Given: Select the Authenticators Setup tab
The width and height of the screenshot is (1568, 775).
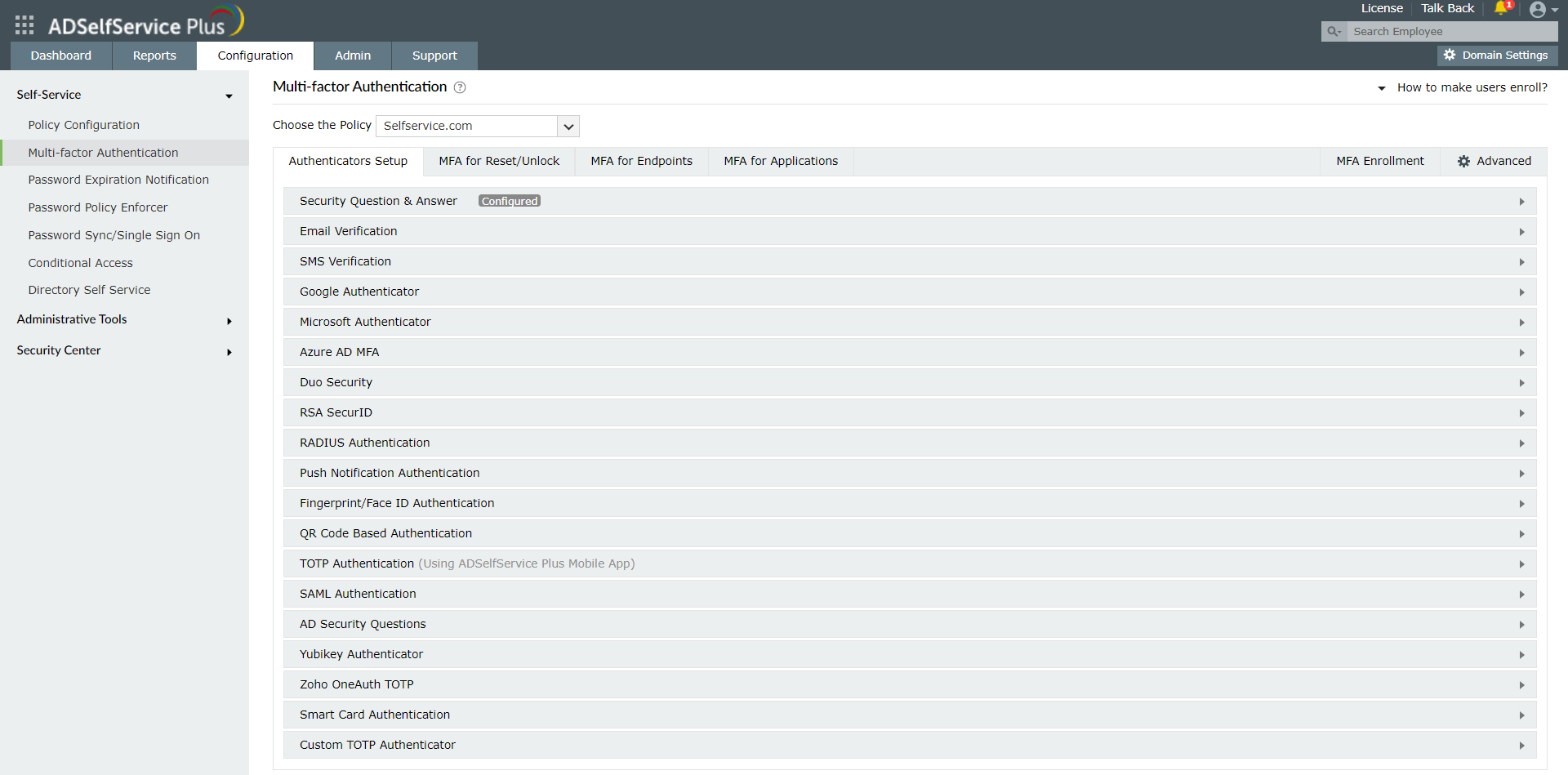Looking at the screenshot, I should click(x=348, y=162).
